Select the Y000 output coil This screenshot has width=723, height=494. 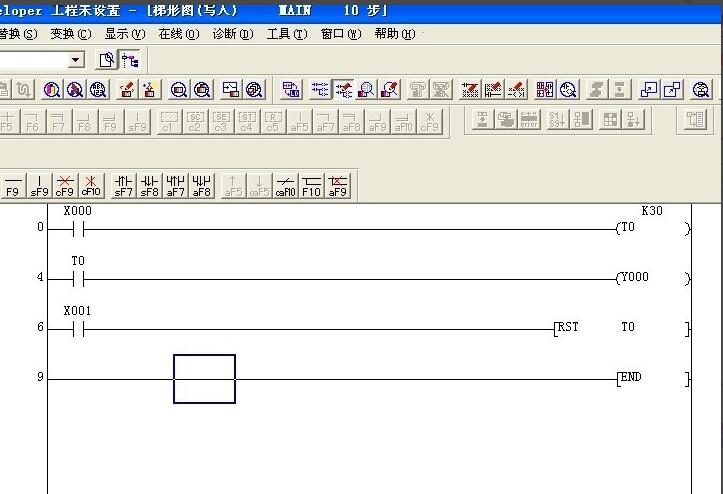(653, 278)
